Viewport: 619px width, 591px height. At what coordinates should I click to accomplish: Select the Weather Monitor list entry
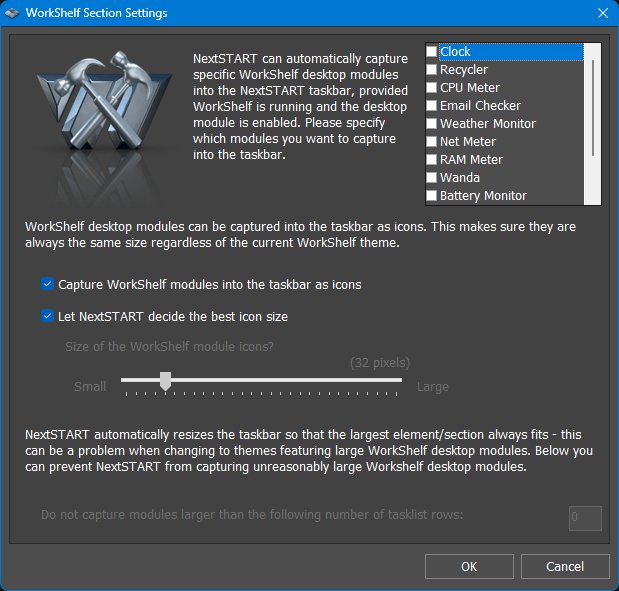coord(488,124)
